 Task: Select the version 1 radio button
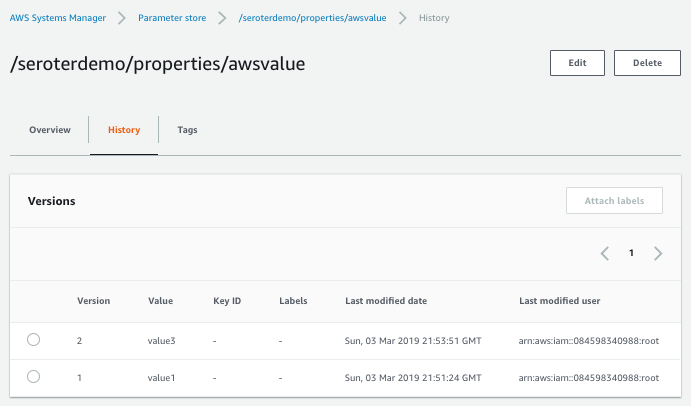33,377
